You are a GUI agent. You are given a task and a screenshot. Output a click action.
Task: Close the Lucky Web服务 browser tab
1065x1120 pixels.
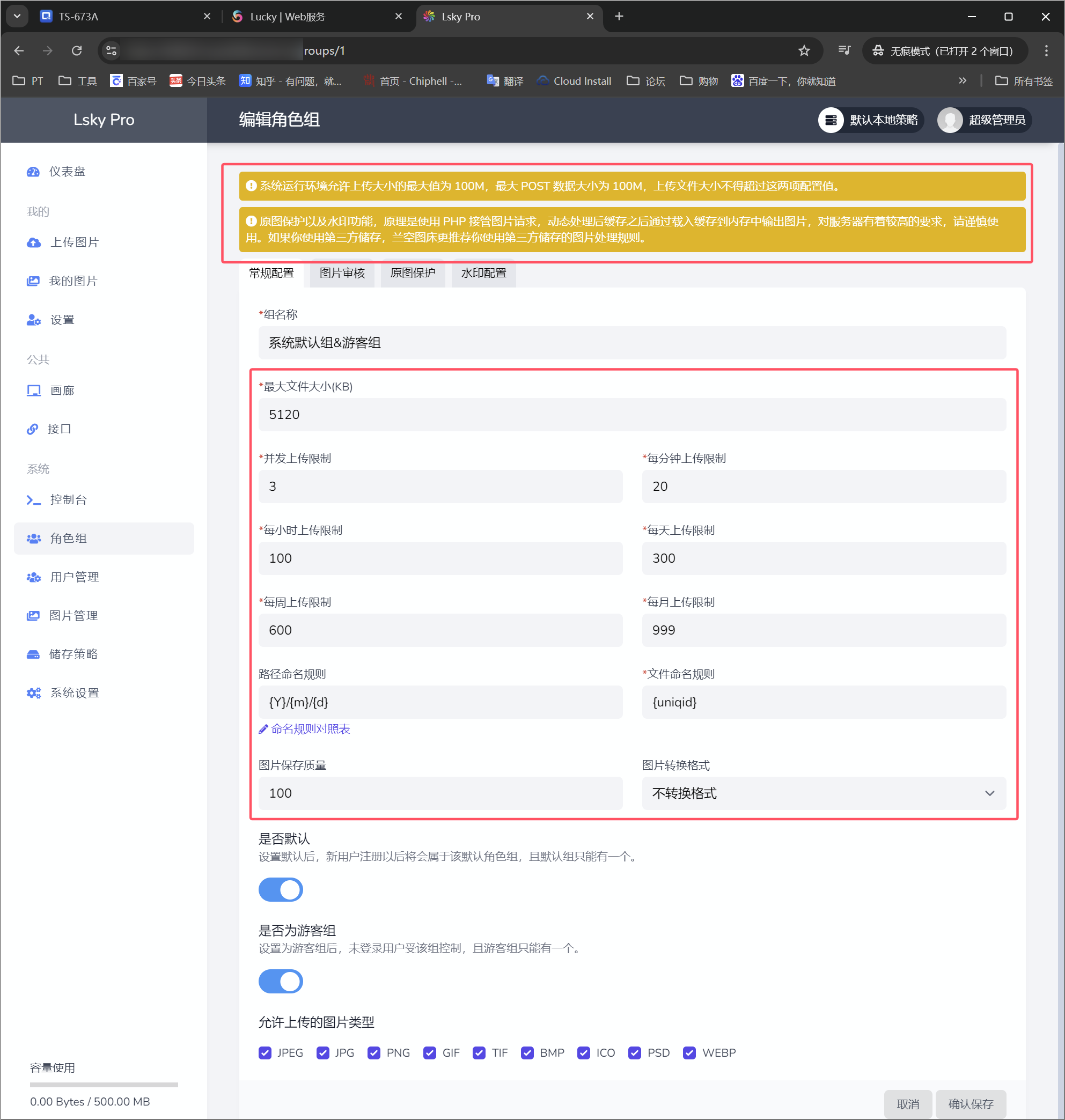point(399,17)
